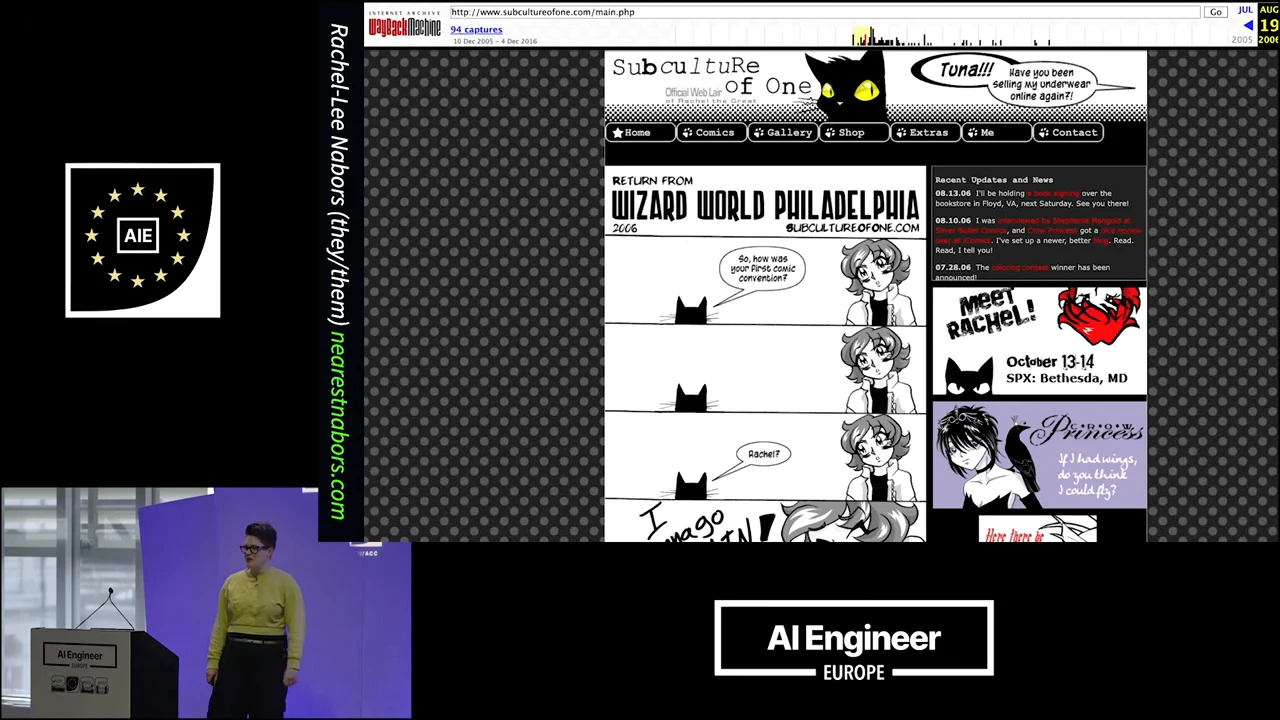Click the nearestnabors.com green text
This screenshot has width=1280, height=720.
coord(337,426)
